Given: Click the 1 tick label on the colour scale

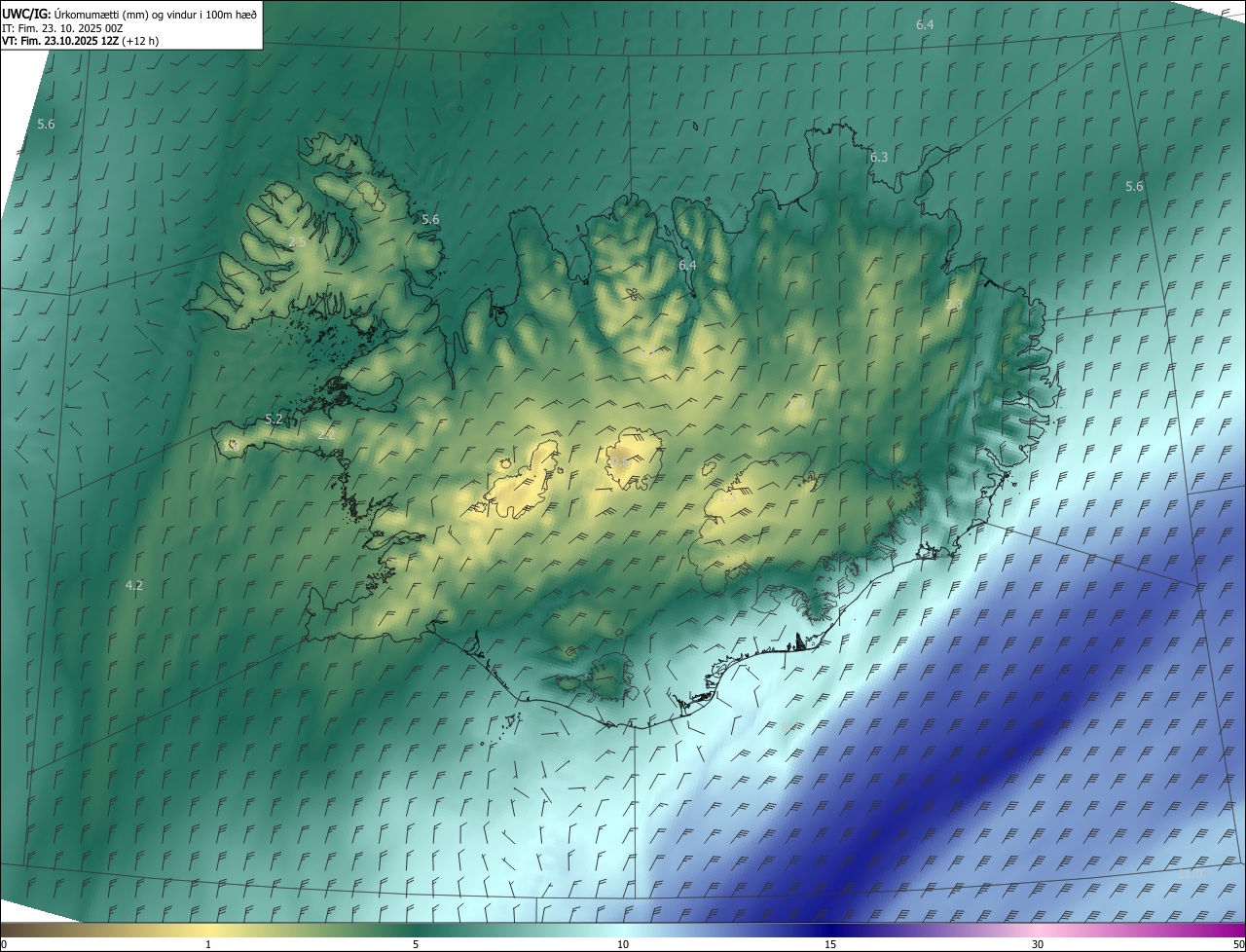Looking at the screenshot, I should pyautogui.click(x=208, y=944).
